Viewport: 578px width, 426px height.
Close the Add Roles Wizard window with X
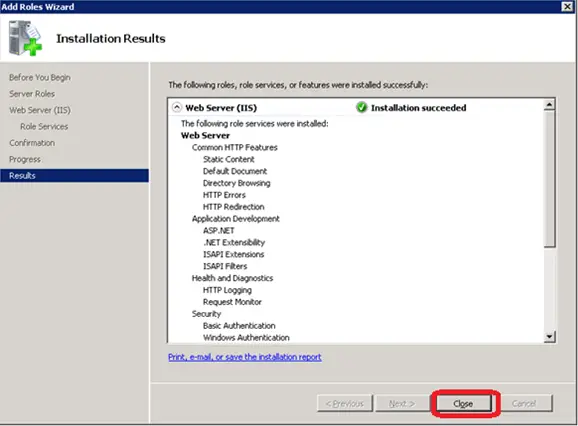[x=567, y=6]
